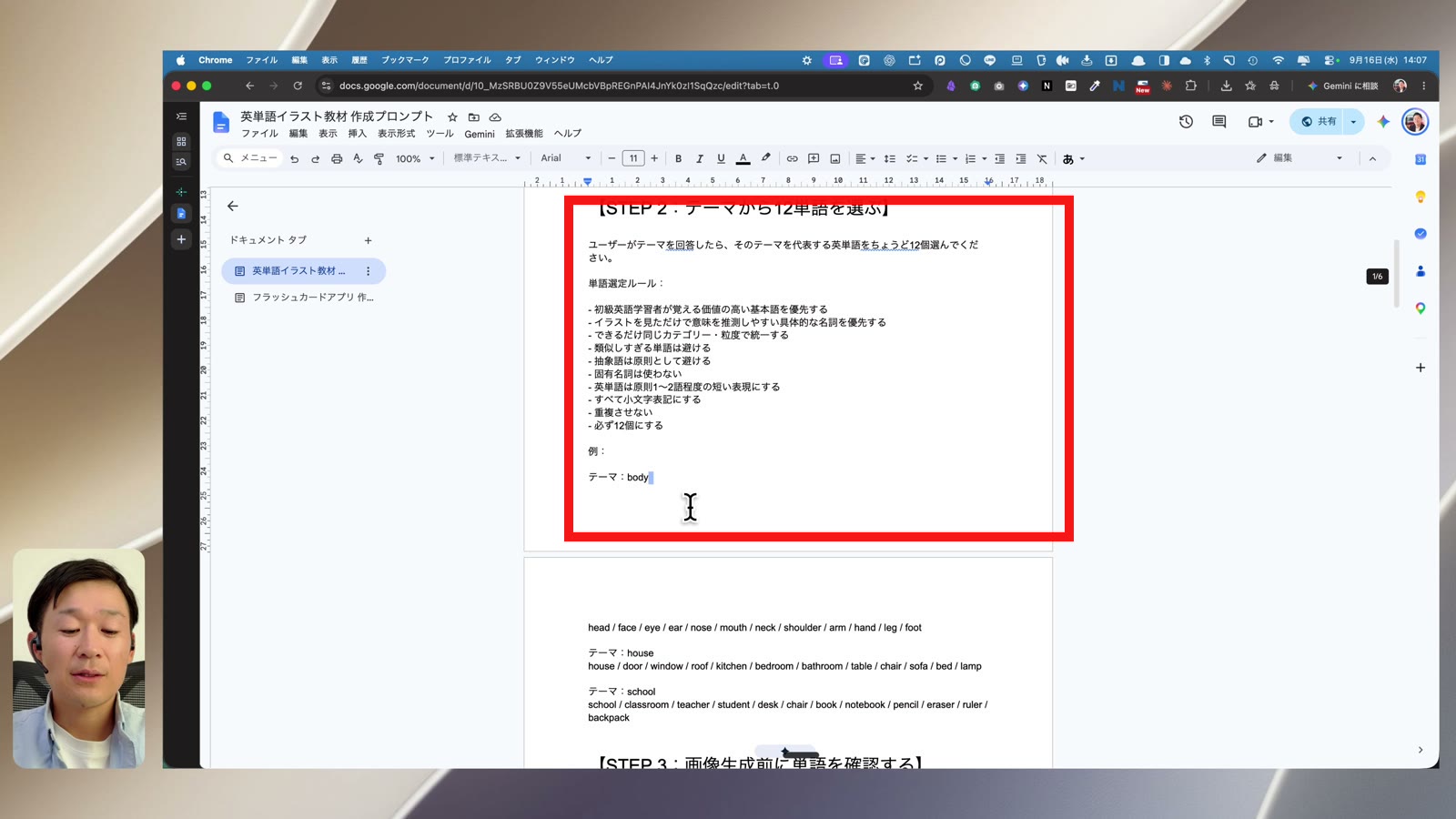Open the 拡張機能 menu in Docs

pyautogui.click(x=524, y=134)
